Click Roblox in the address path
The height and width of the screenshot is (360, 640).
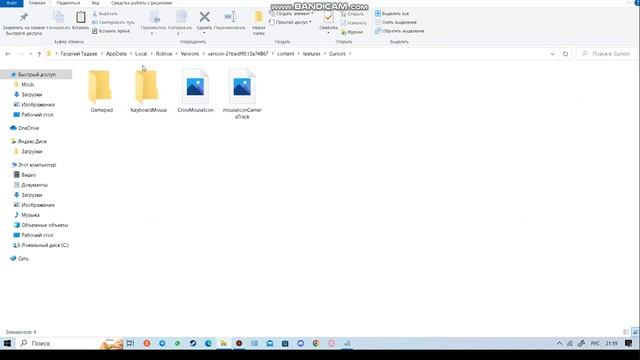click(x=164, y=54)
